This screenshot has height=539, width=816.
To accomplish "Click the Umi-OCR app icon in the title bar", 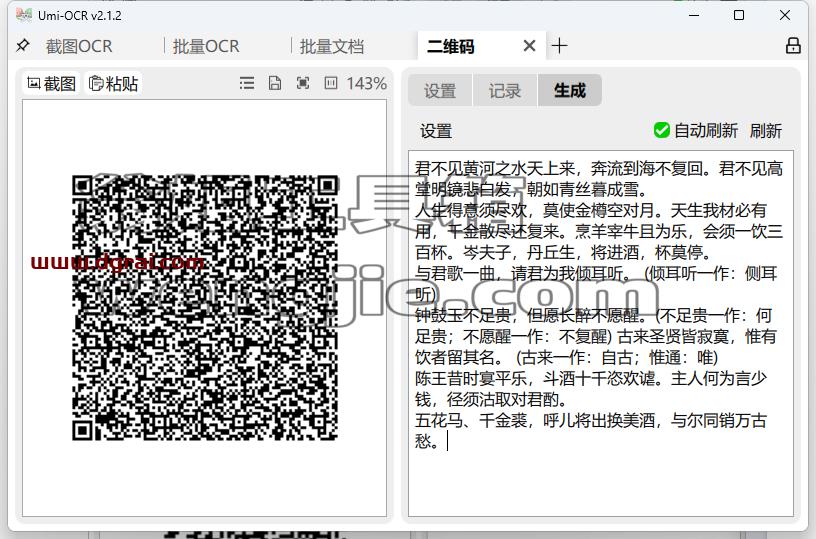I will pyautogui.click(x=24, y=15).
